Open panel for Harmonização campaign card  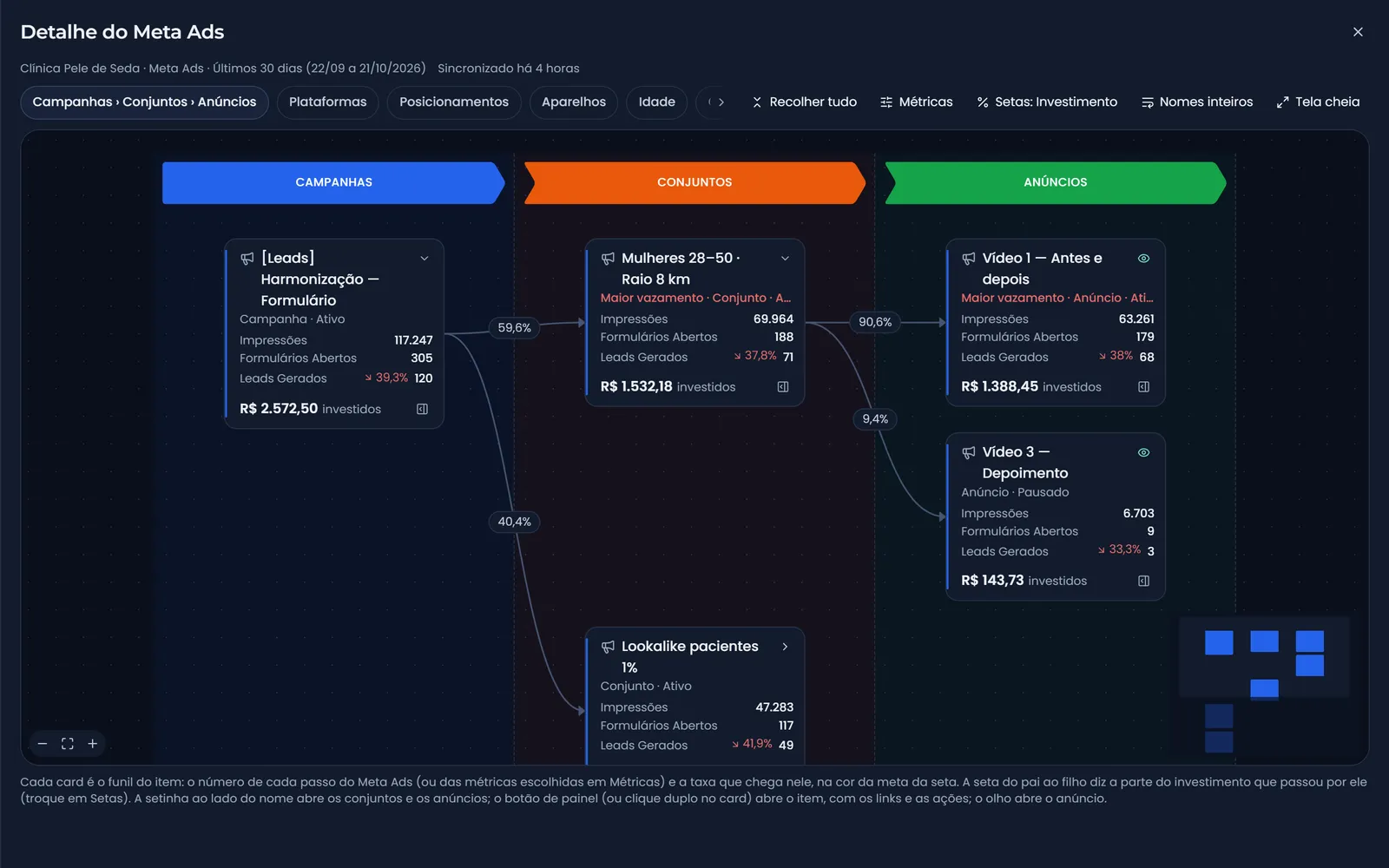422,409
